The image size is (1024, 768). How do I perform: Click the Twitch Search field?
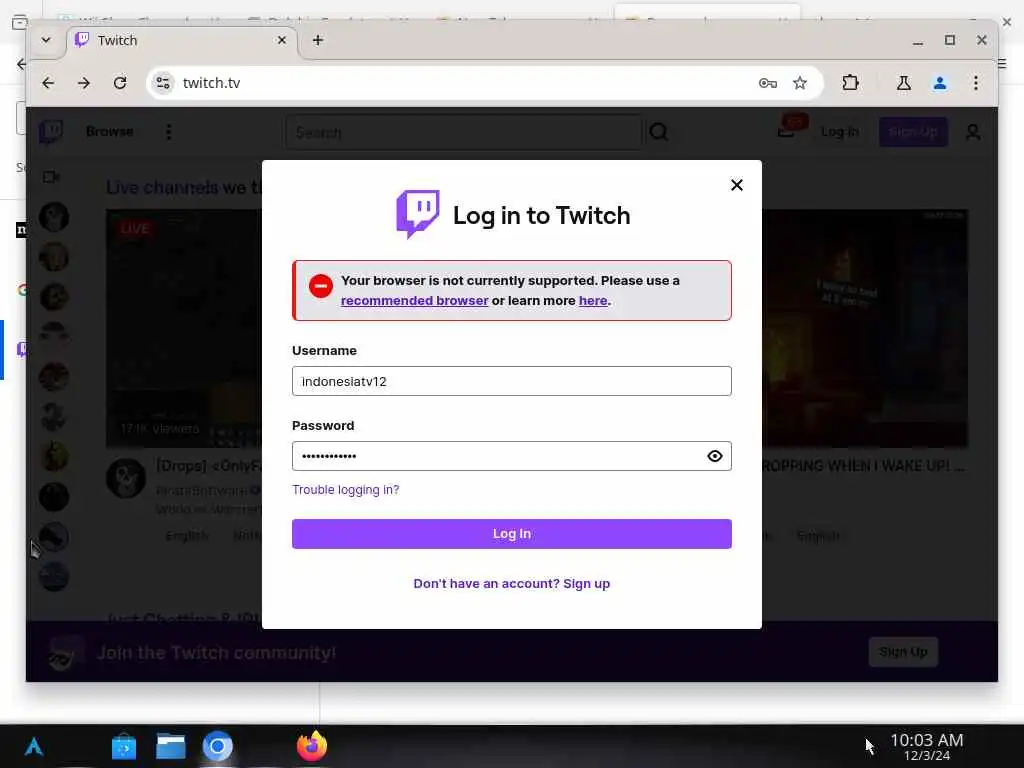(464, 133)
